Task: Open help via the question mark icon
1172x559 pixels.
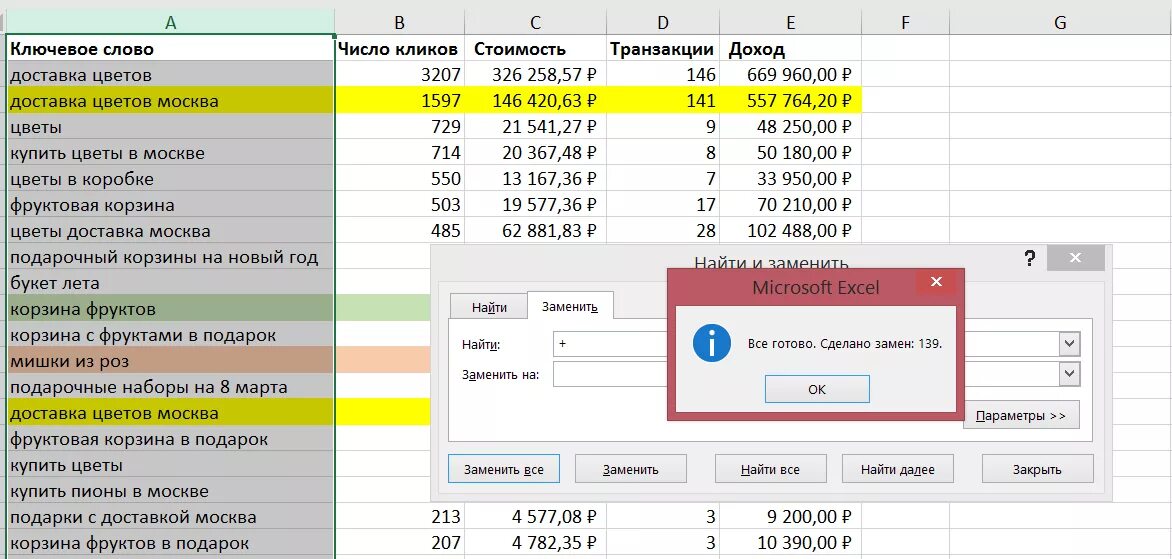Action: pyautogui.click(x=1030, y=259)
